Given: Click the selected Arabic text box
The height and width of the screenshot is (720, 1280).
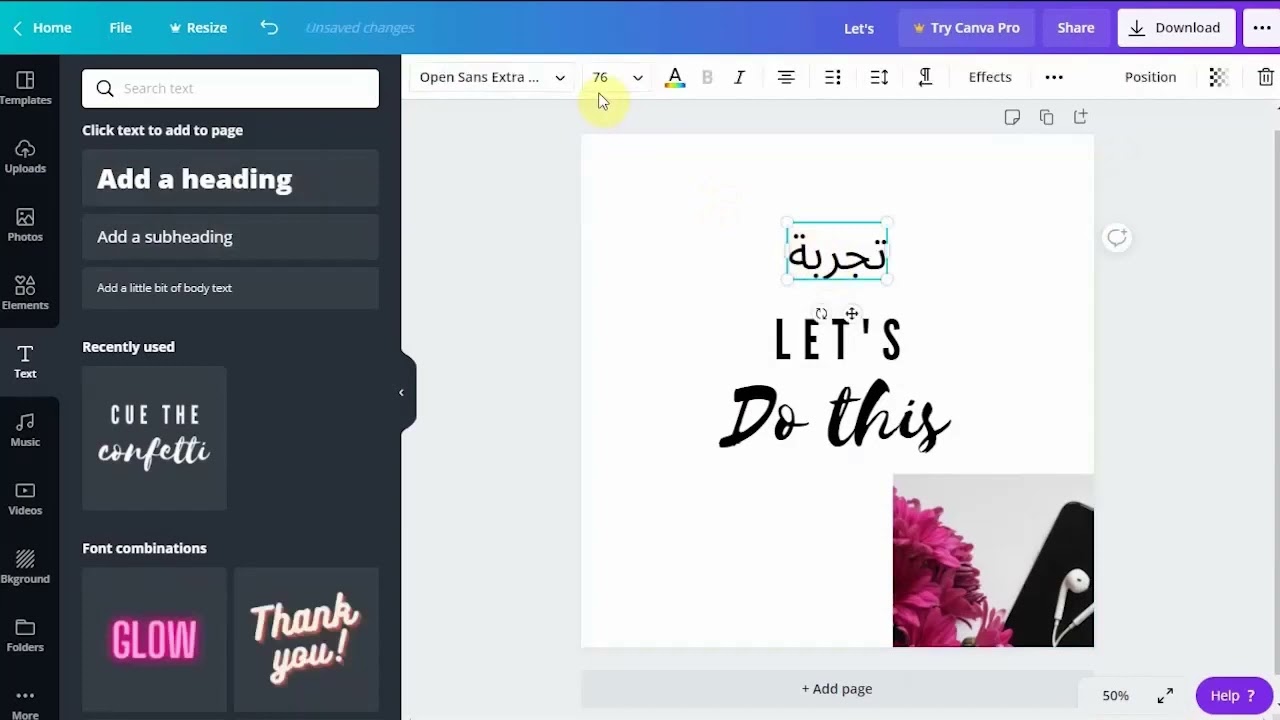Looking at the screenshot, I should tap(837, 251).
